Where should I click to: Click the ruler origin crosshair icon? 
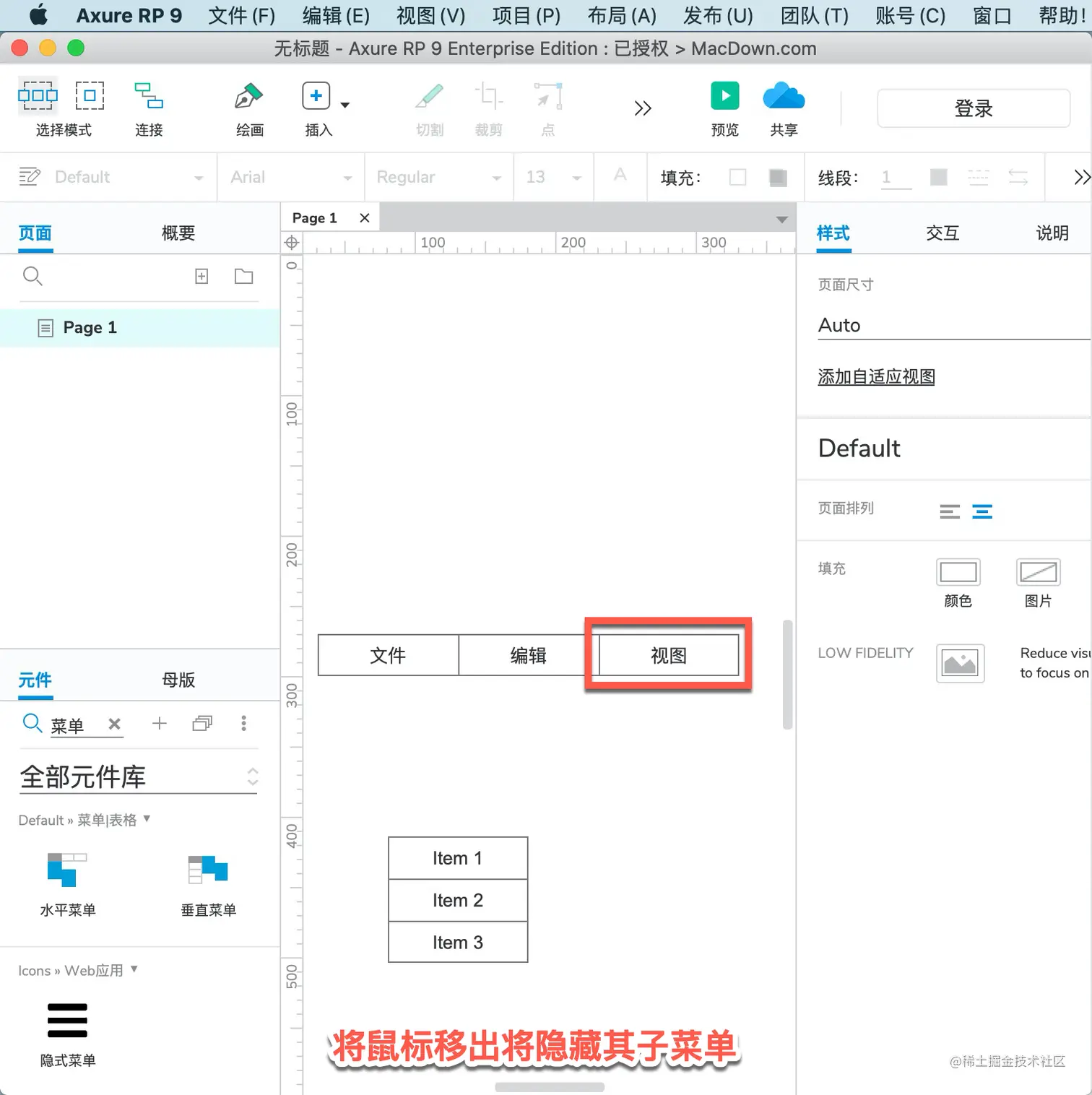292,243
